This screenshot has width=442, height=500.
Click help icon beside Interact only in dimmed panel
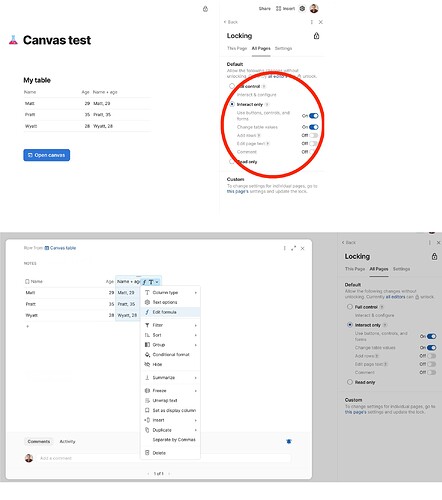pos(385,325)
